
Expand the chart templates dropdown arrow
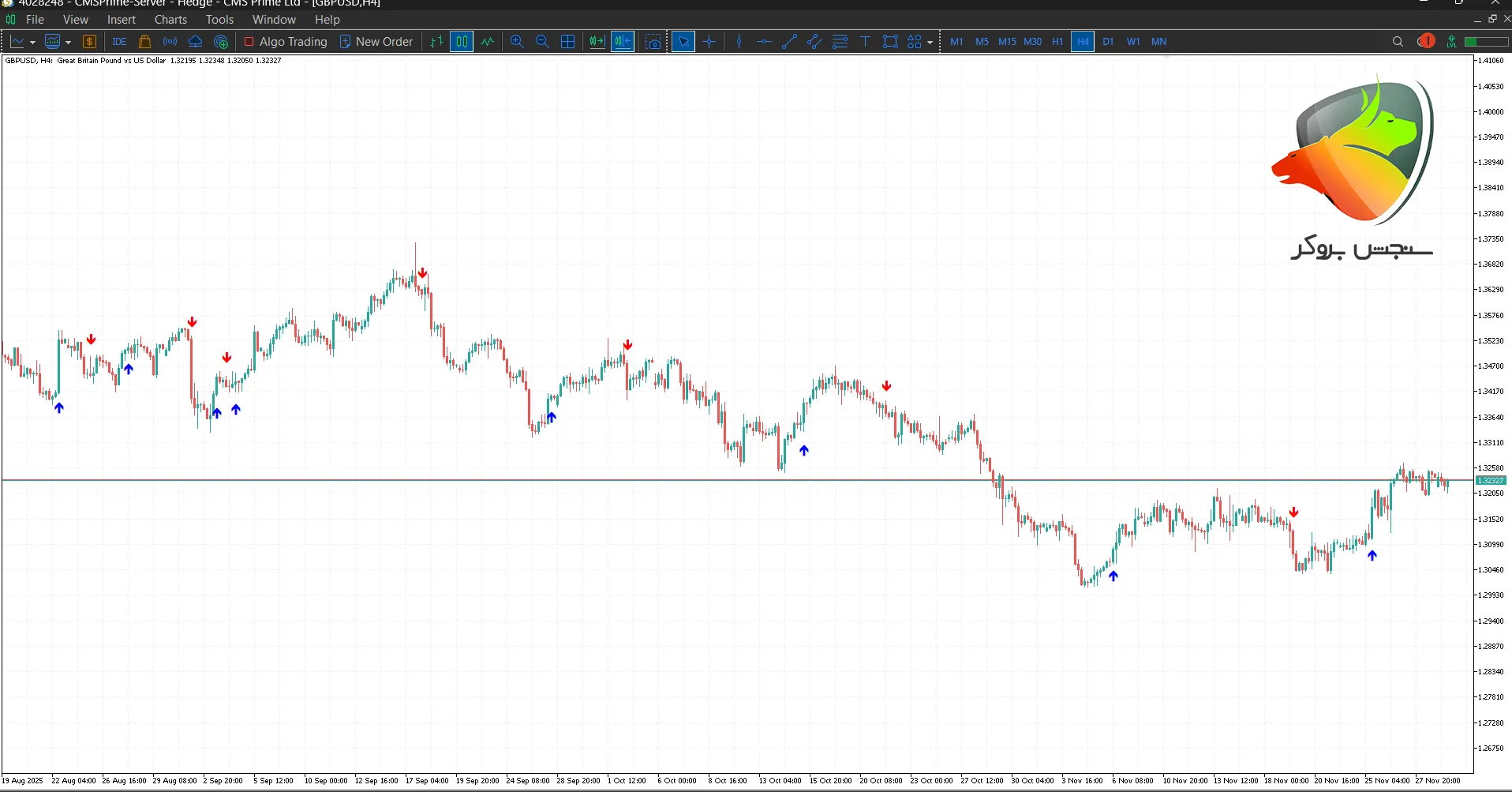(69, 43)
